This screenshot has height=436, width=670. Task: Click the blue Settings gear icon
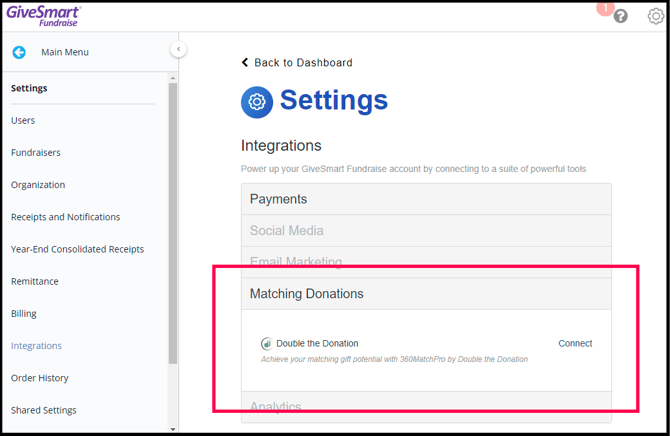point(257,101)
